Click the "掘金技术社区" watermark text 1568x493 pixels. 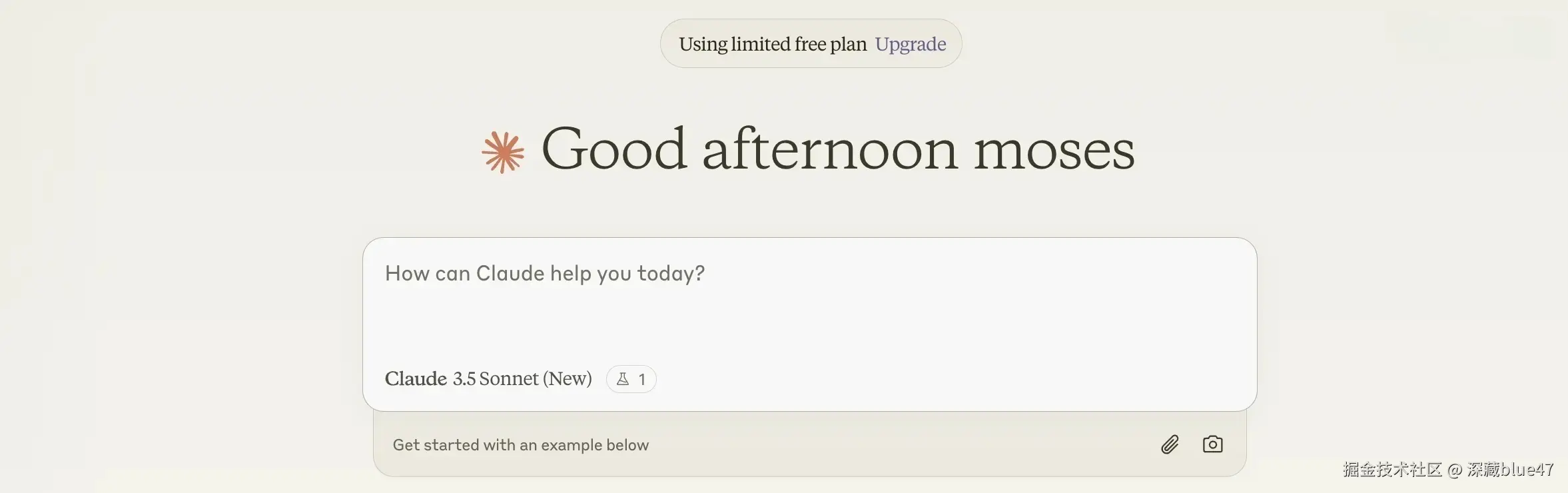click(x=1392, y=470)
